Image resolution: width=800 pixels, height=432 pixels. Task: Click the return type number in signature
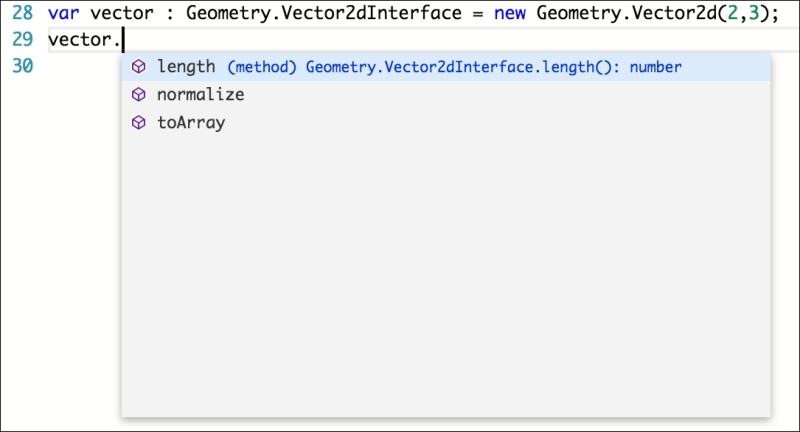click(656, 67)
